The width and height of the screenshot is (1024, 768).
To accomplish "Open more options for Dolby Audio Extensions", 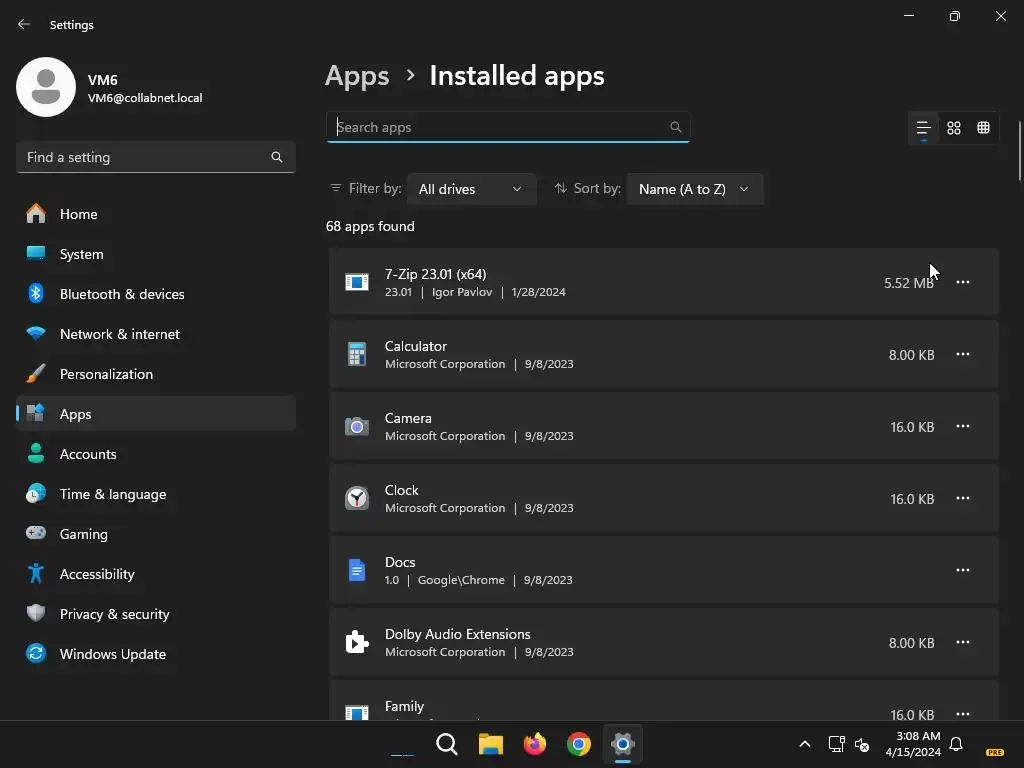I will tap(963, 642).
